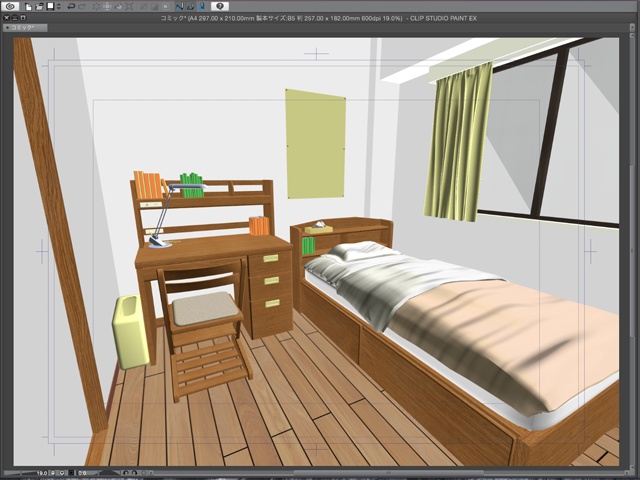Click the clear/delete command bar icon
The height and width of the screenshot is (480, 640).
click(96, 7)
